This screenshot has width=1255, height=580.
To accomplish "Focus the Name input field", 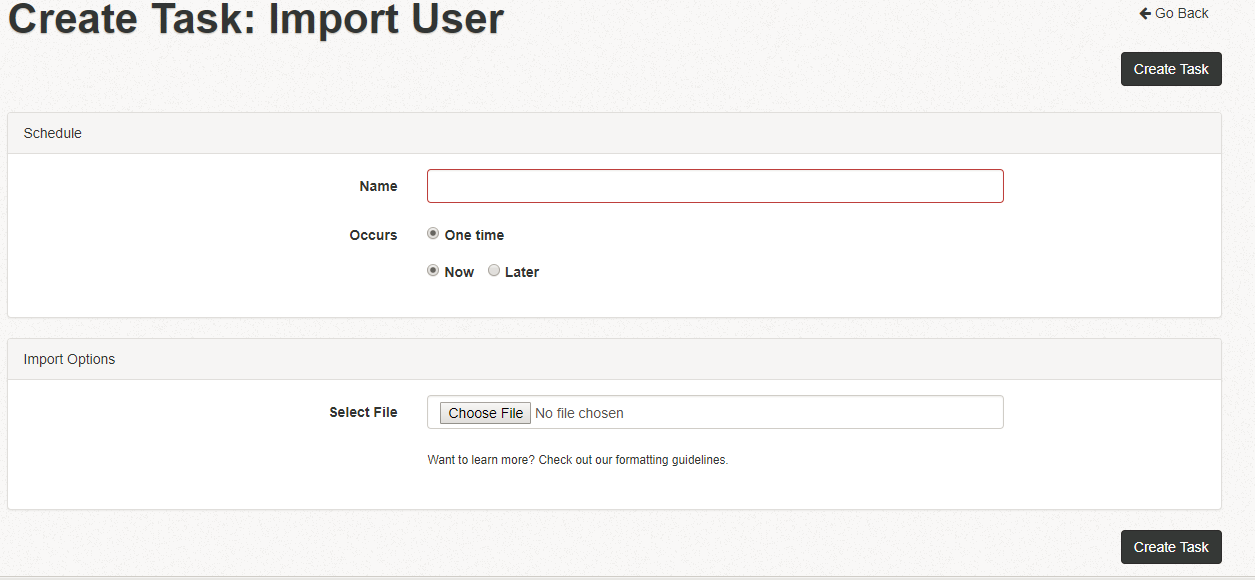I will pyautogui.click(x=715, y=186).
